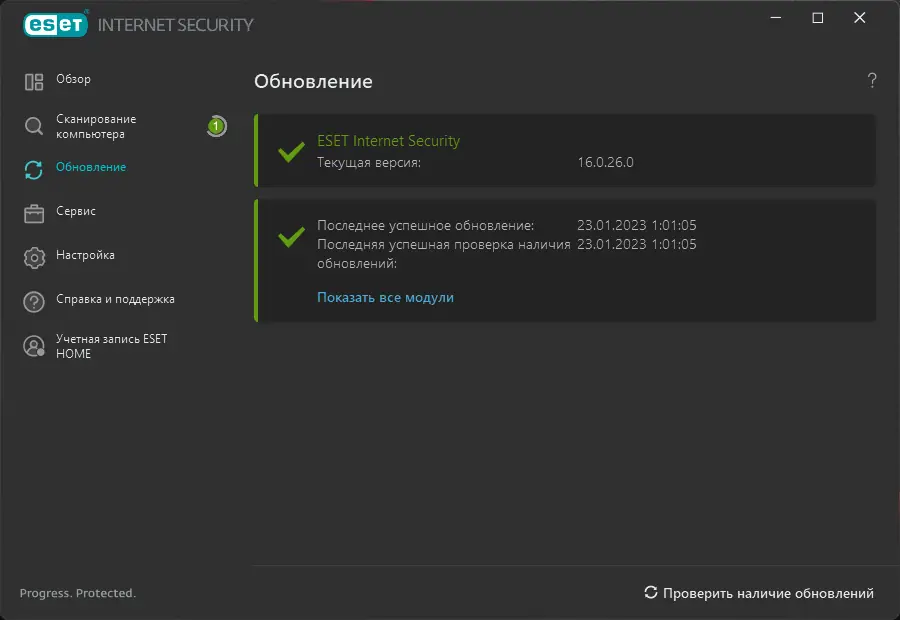Select Сканирование компьютера in sidebar
The height and width of the screenshot is (620, 900).
click(x=96, y=126)
